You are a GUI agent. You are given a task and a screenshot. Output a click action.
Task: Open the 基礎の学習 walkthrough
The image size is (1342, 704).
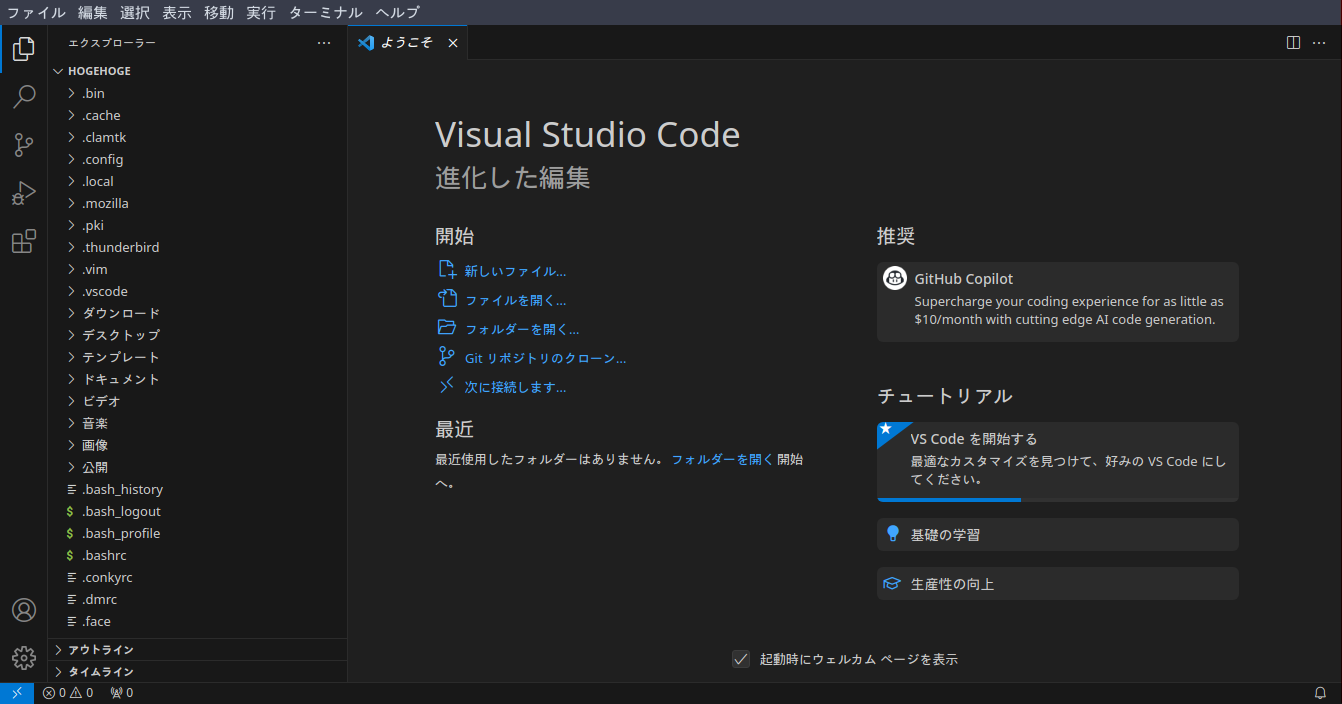click(1058, 534)
